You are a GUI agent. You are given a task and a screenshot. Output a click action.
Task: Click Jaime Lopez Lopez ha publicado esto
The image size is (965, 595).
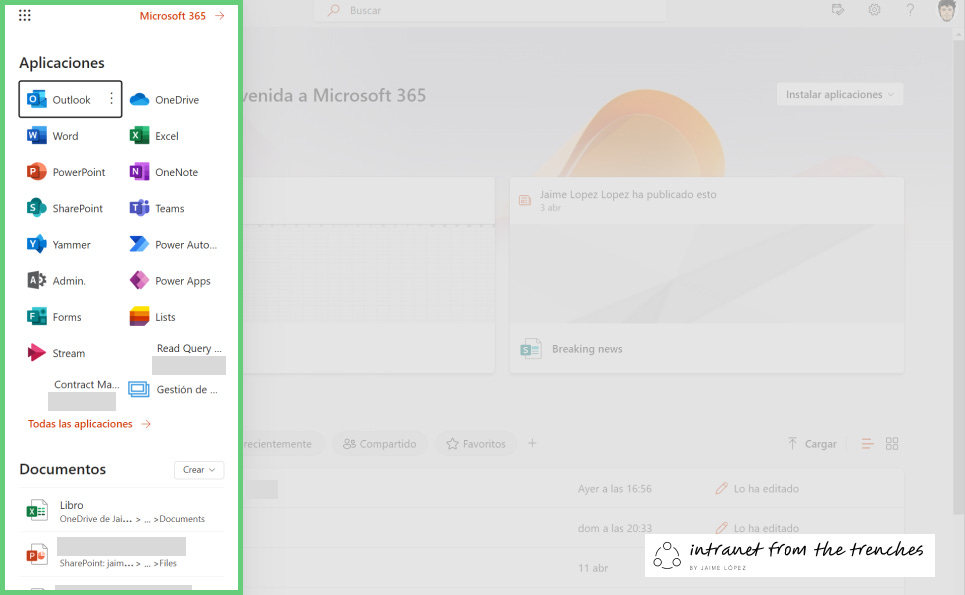point(628,194)
